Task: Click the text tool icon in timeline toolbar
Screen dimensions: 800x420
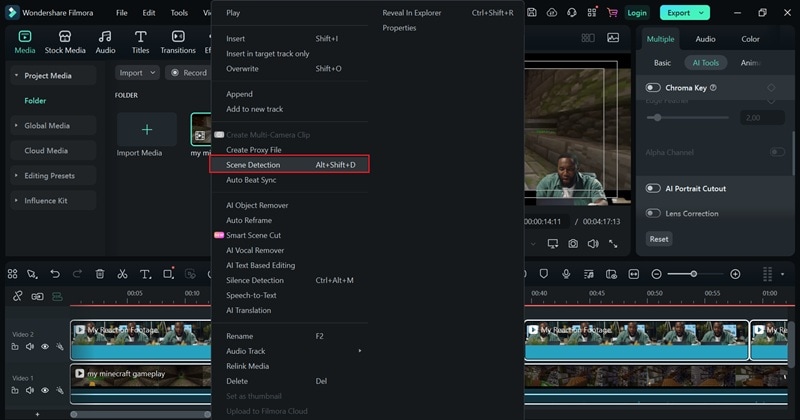Action: (x=145, y=275)
